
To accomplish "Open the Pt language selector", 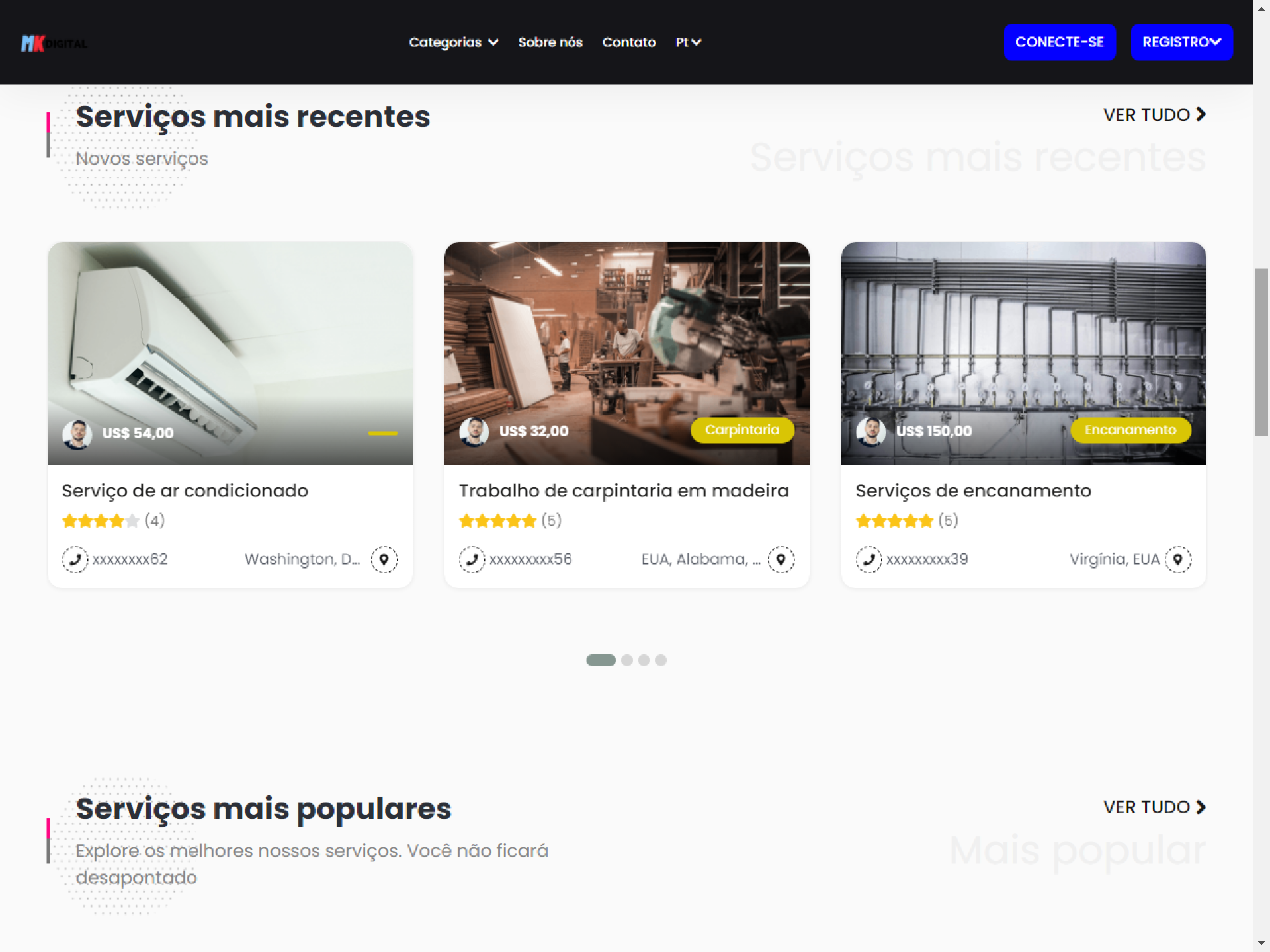I will 688,42.
